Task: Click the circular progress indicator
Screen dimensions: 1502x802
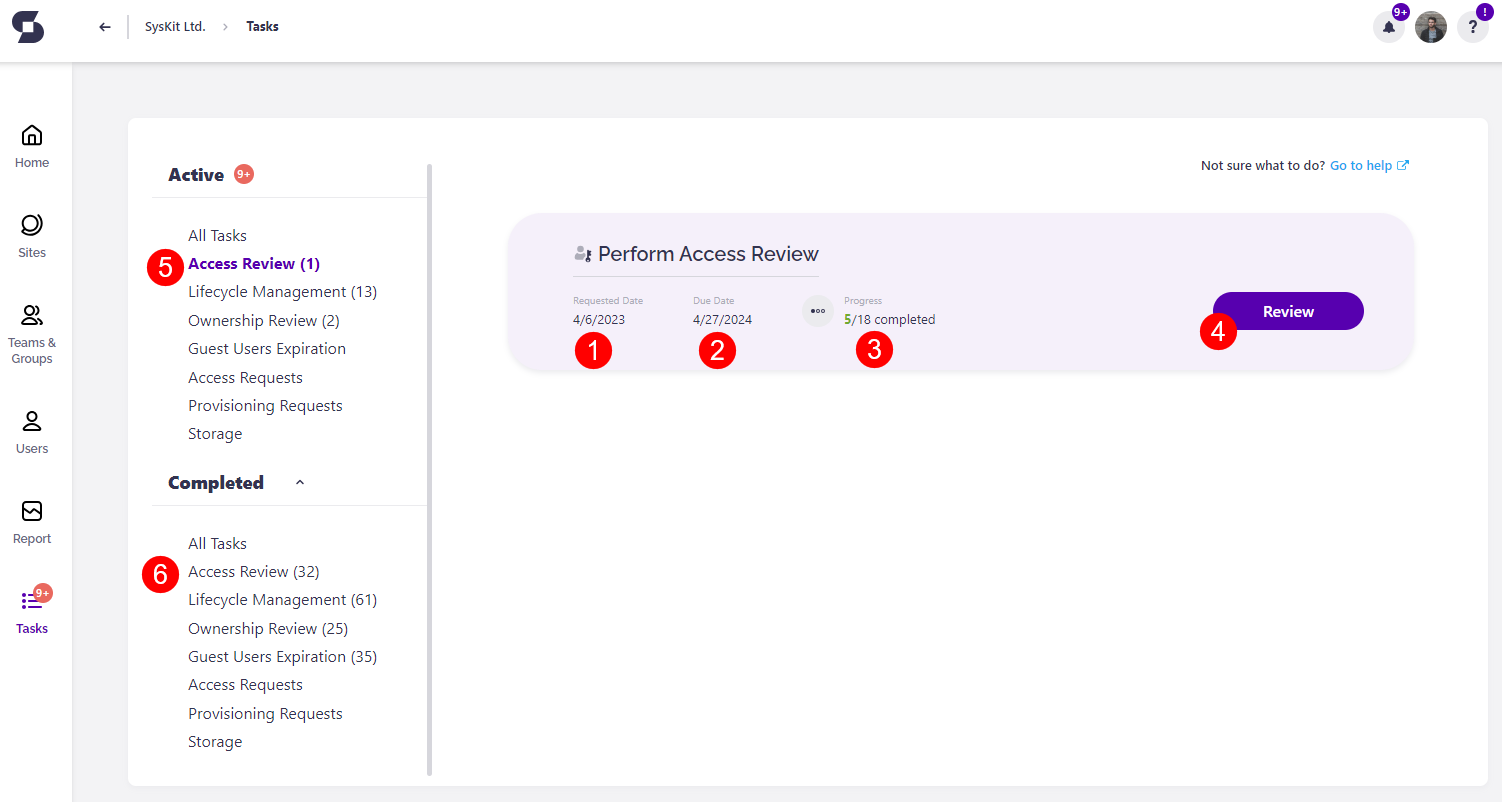Action: tap(818, 311)
